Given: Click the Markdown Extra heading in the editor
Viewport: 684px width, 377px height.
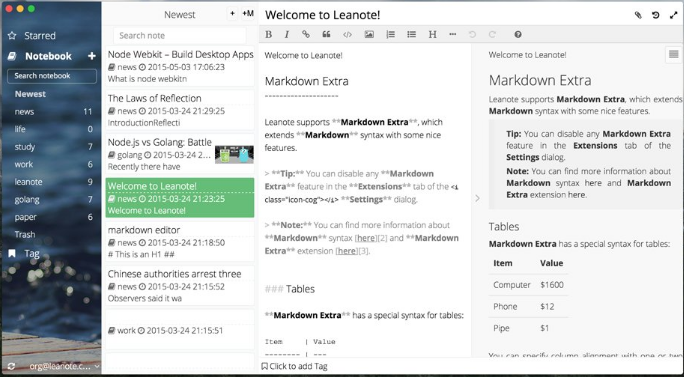Looking at the screenshot, I should click(307, 81).
